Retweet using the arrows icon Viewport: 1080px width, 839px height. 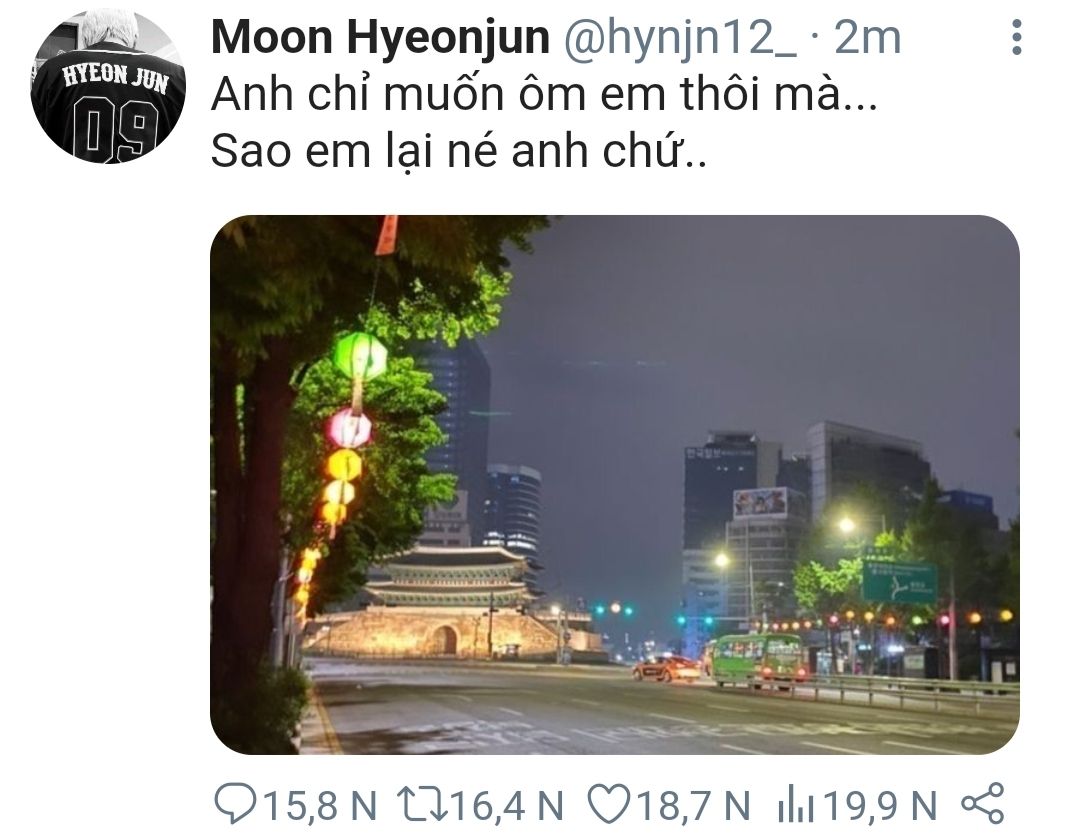(x=422, y=805)
